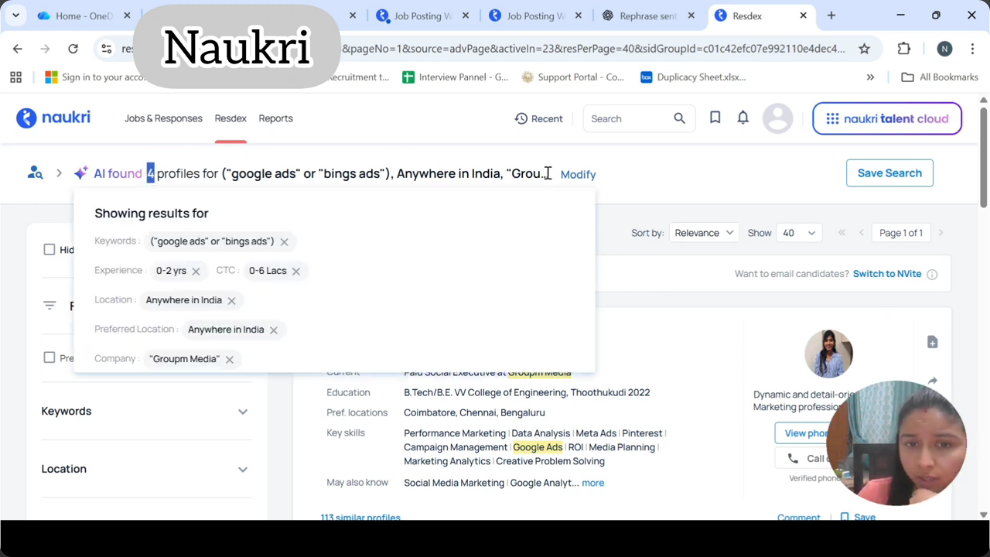This screenshot has height=557, width=990.
Task: Click the user profile avatar icon
Action: 777,118
